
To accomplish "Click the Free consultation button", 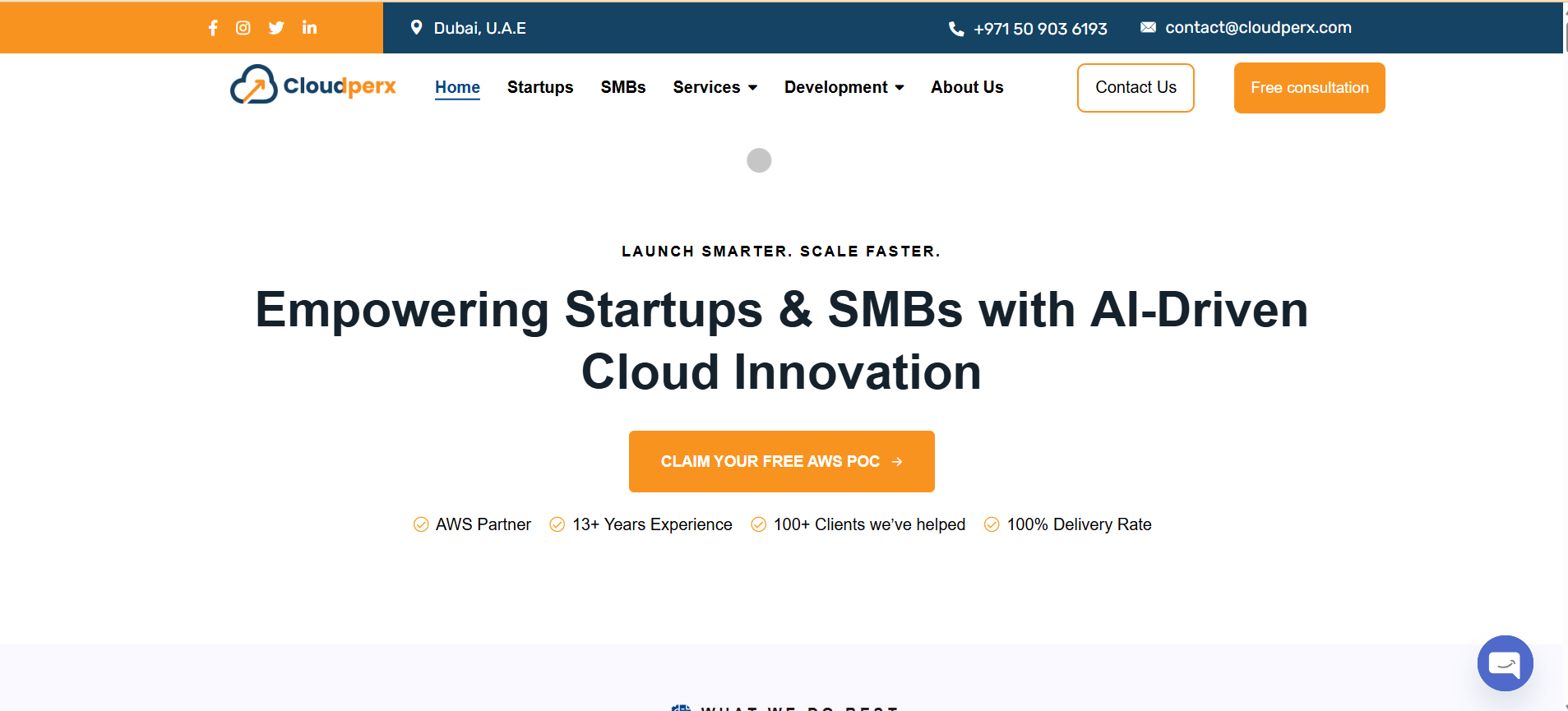I will pyautogui.click(x=1309, y=88).
